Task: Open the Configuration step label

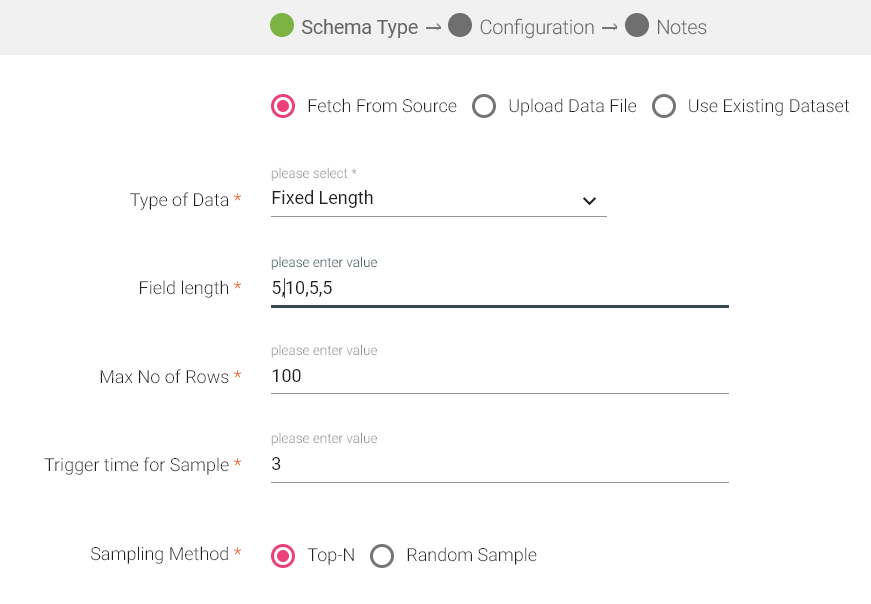Action: coord(537,28)
